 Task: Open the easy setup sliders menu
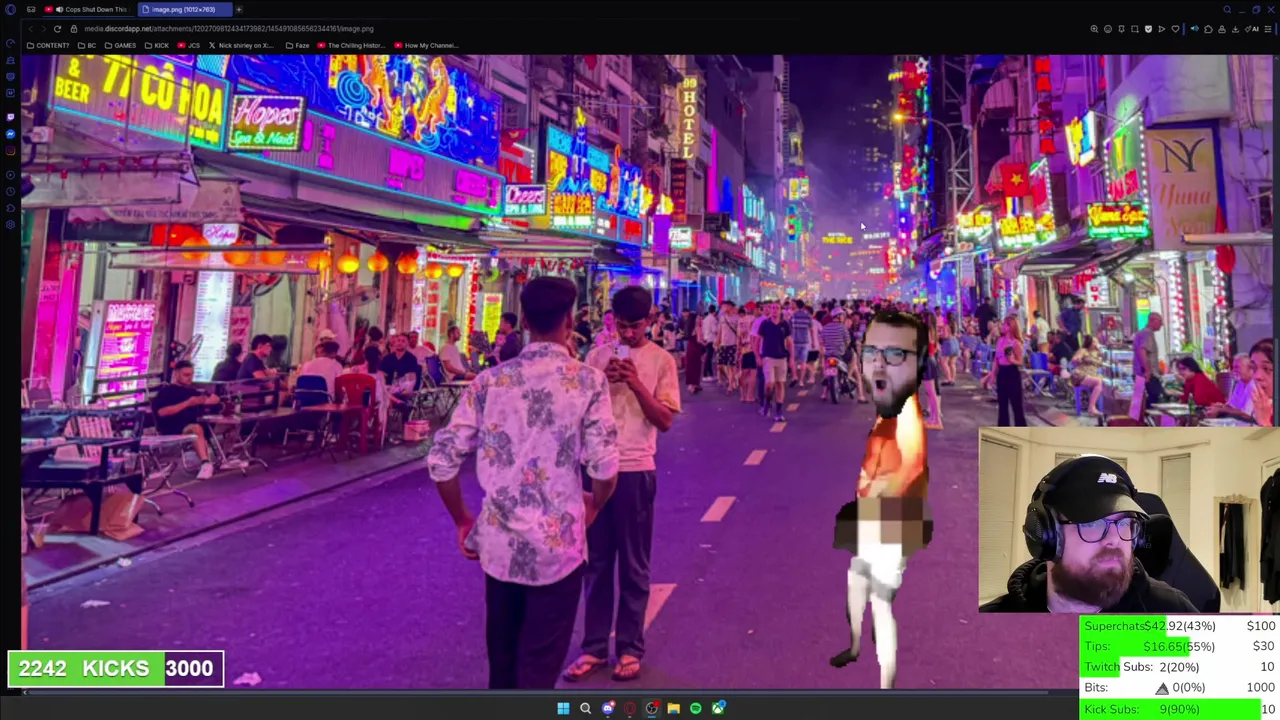coord(1268,29)
